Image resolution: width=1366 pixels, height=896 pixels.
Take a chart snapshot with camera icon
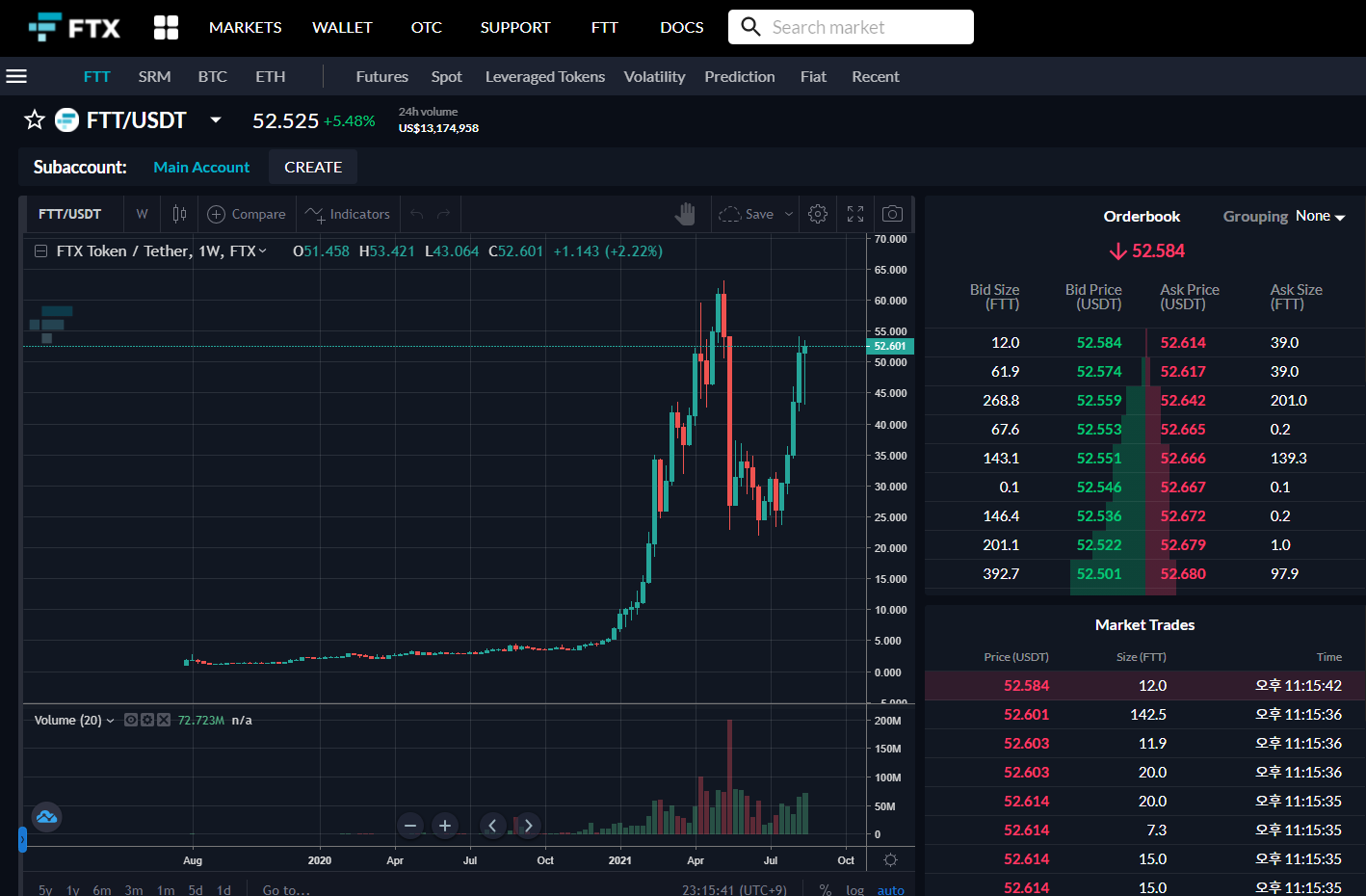892,214
